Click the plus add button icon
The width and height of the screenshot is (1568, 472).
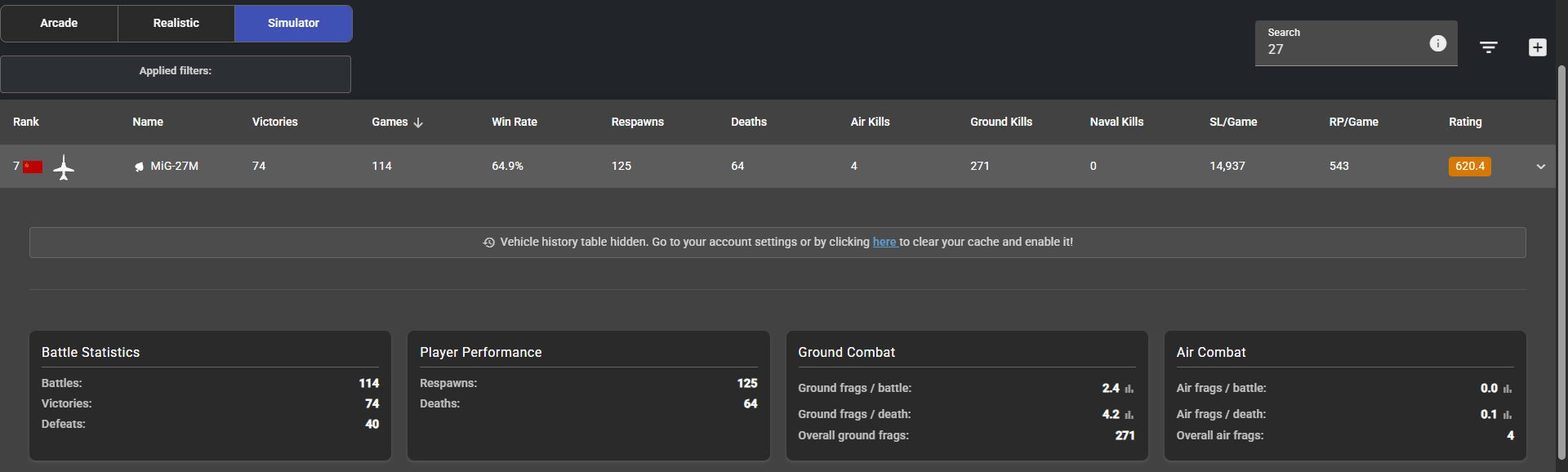click(x=1537, y=47)
